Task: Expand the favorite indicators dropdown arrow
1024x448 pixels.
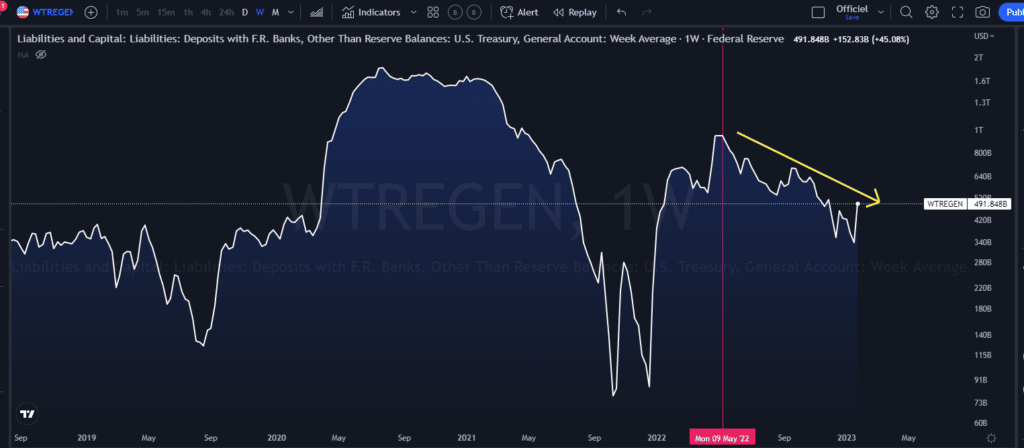Action: click(x=413, y=12)
